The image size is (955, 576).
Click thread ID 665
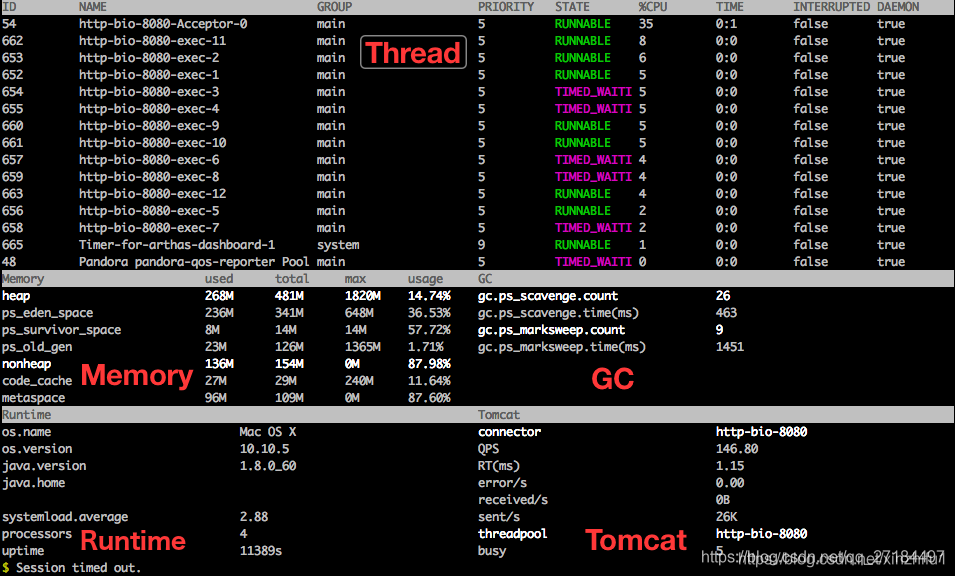12,245
